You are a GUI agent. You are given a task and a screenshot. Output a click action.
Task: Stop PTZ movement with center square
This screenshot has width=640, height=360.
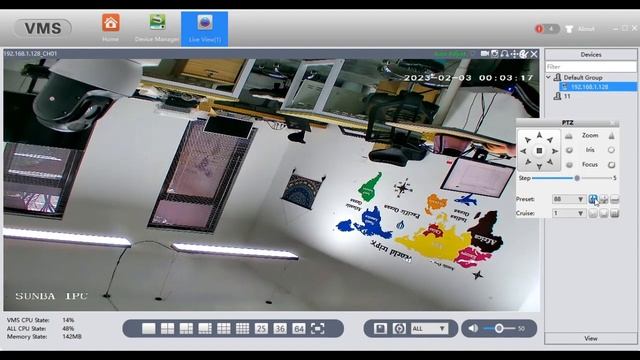[539, 151]
